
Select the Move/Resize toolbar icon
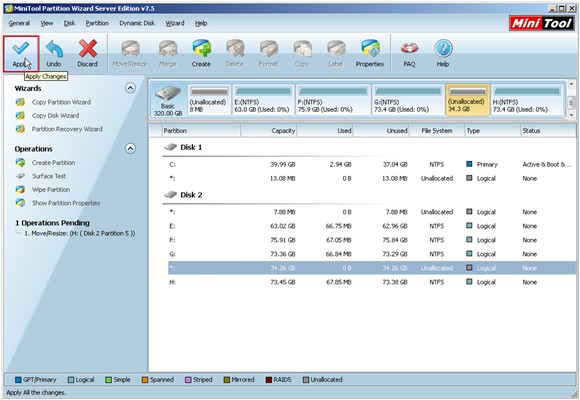coord(130,48)
